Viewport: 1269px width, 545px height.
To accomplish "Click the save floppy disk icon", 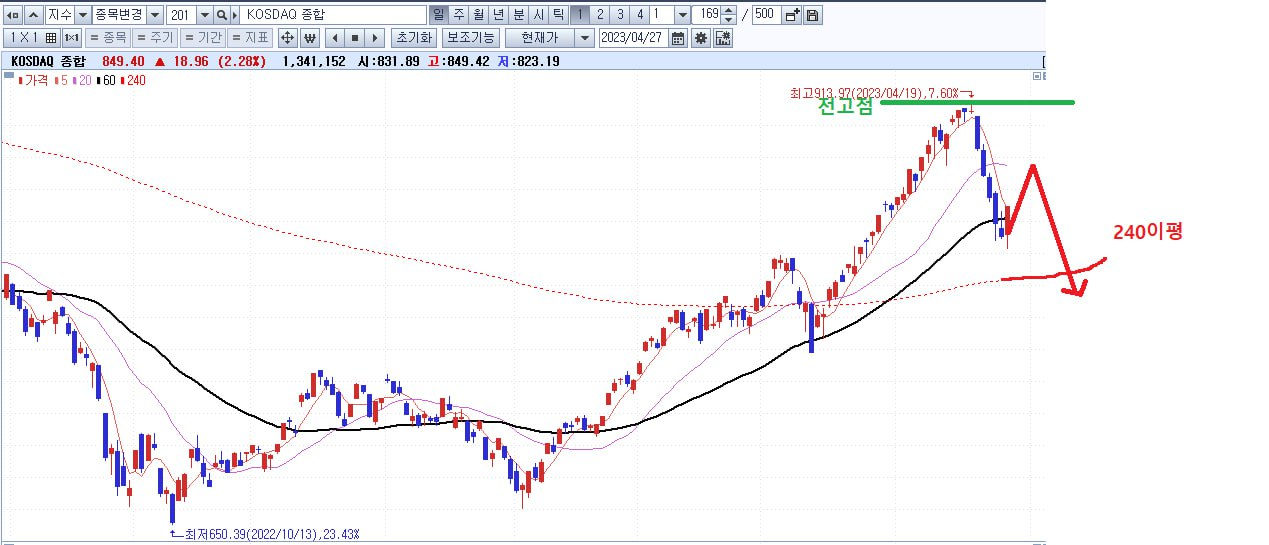I will (812, 15).
